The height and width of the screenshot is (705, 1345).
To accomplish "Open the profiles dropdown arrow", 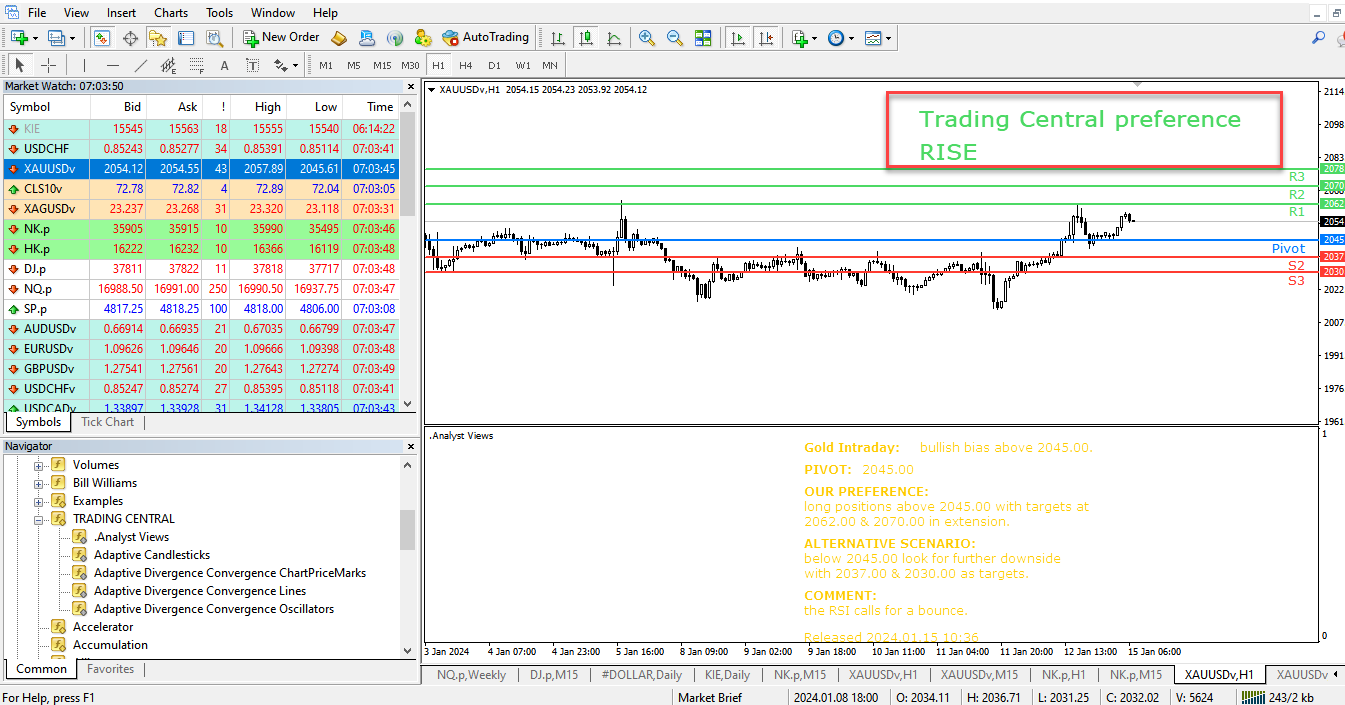I will pyautogui.click(x=72, y=38).
